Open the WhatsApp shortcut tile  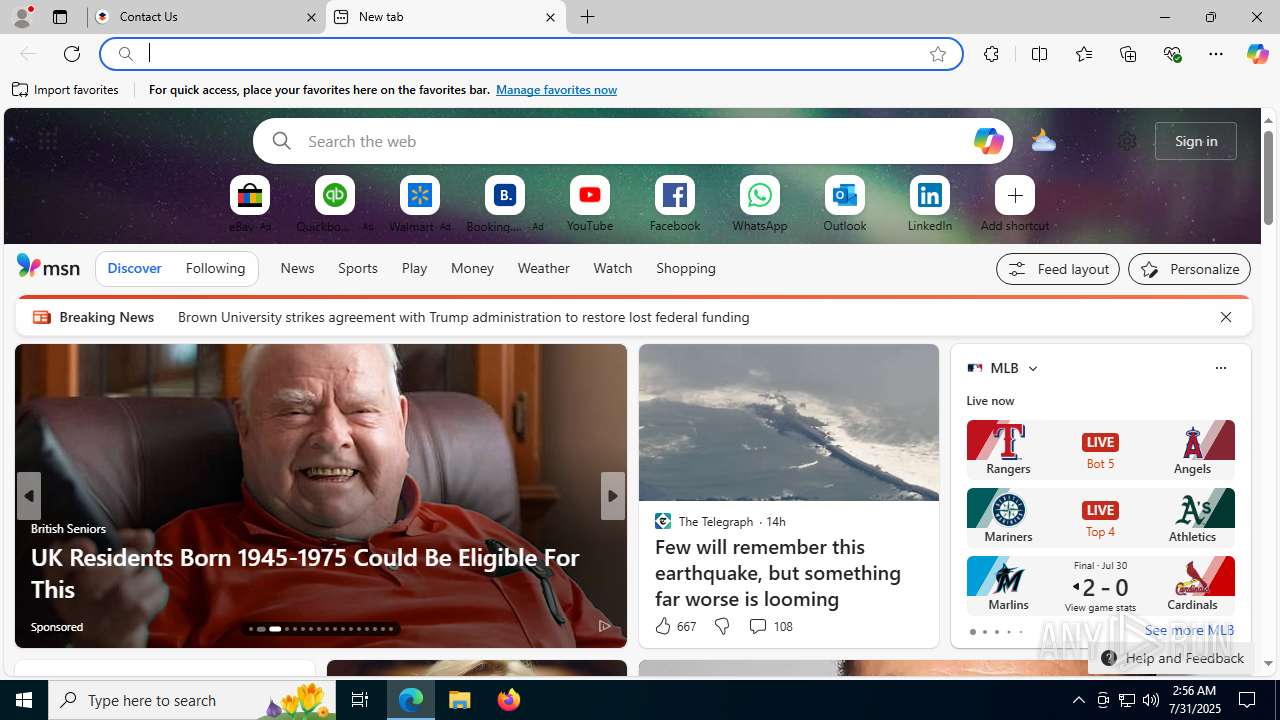coord(760,196)
